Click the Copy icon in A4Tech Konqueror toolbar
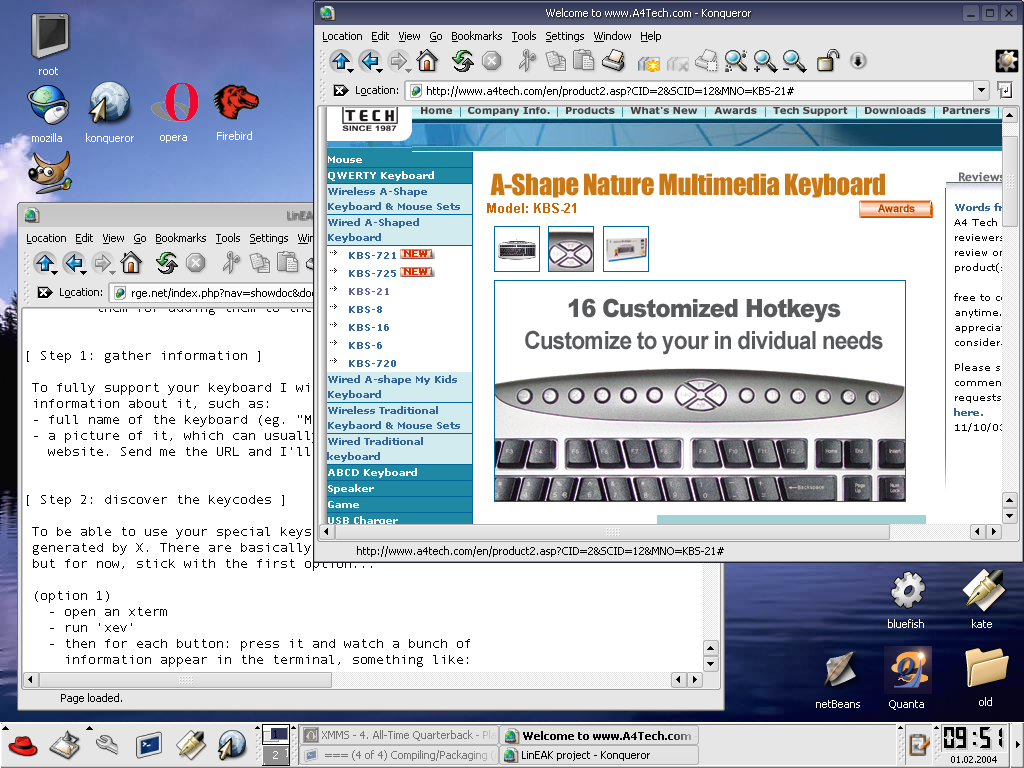 [x=555, y=61]
